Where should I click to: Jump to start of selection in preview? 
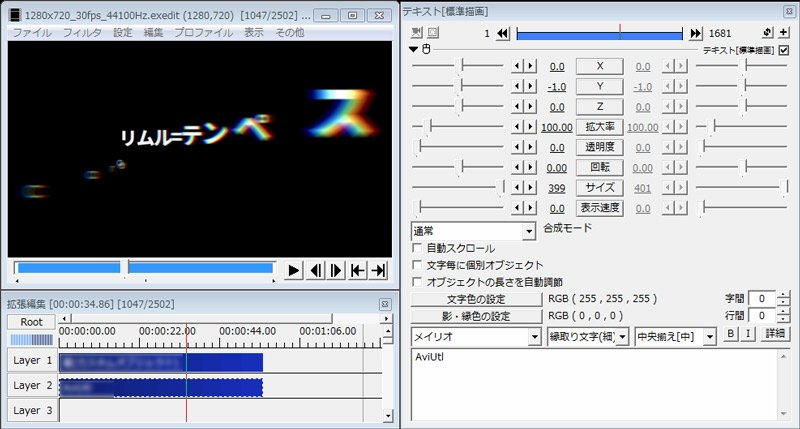click(357, 270)
